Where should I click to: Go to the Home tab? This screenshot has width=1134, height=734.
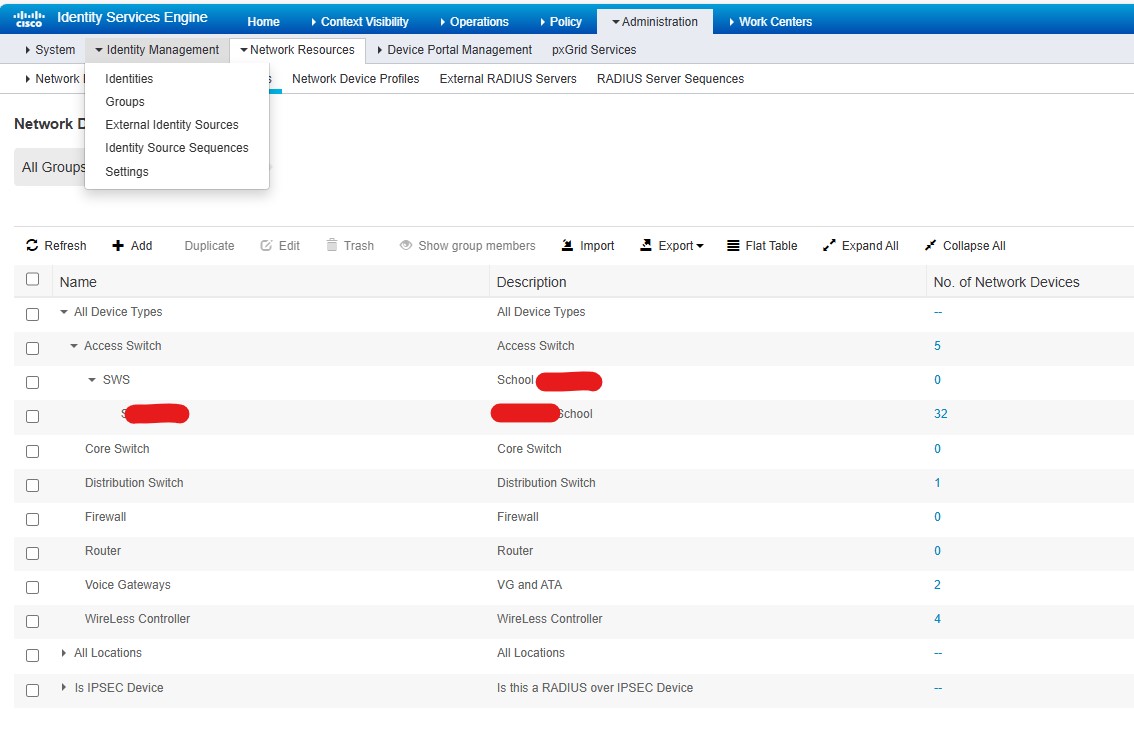coord(263,22)
